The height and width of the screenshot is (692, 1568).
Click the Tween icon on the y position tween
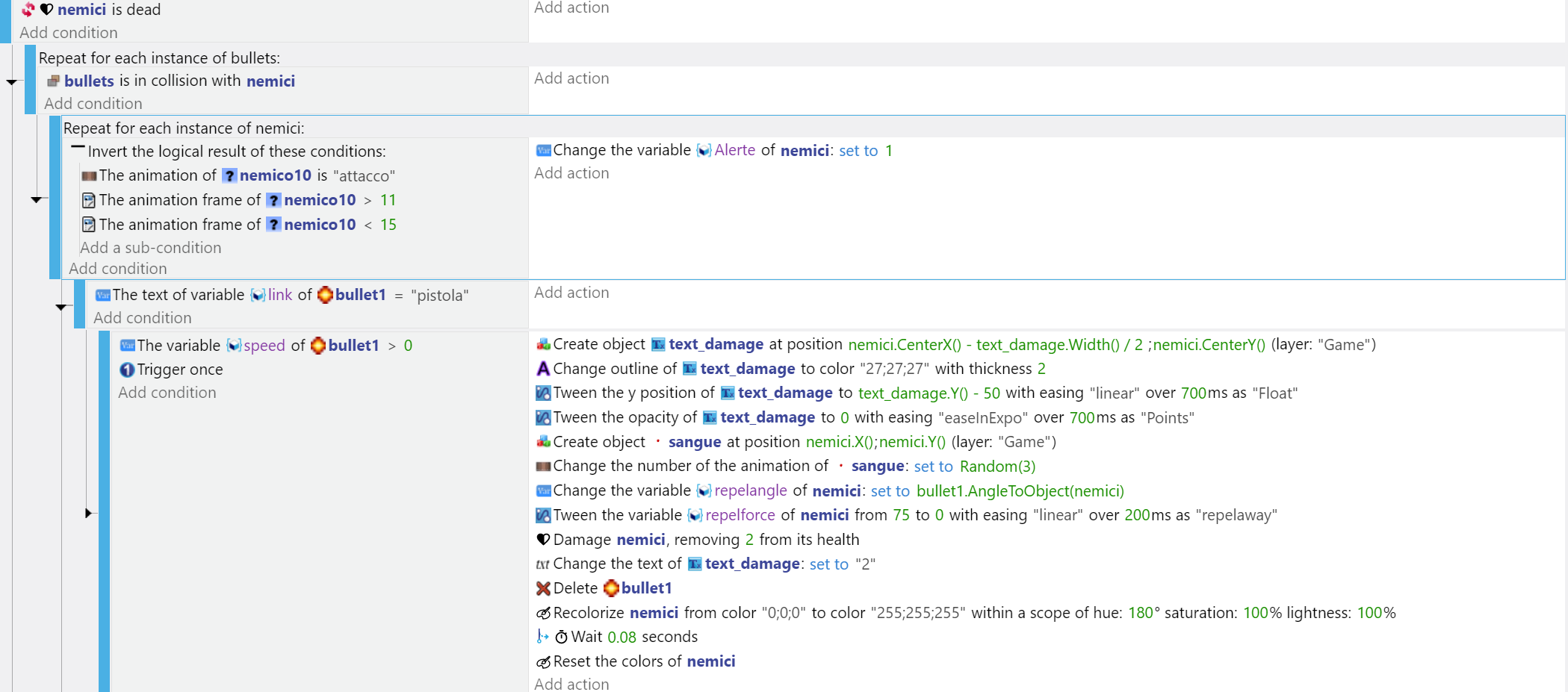click(x=543, y=393)
